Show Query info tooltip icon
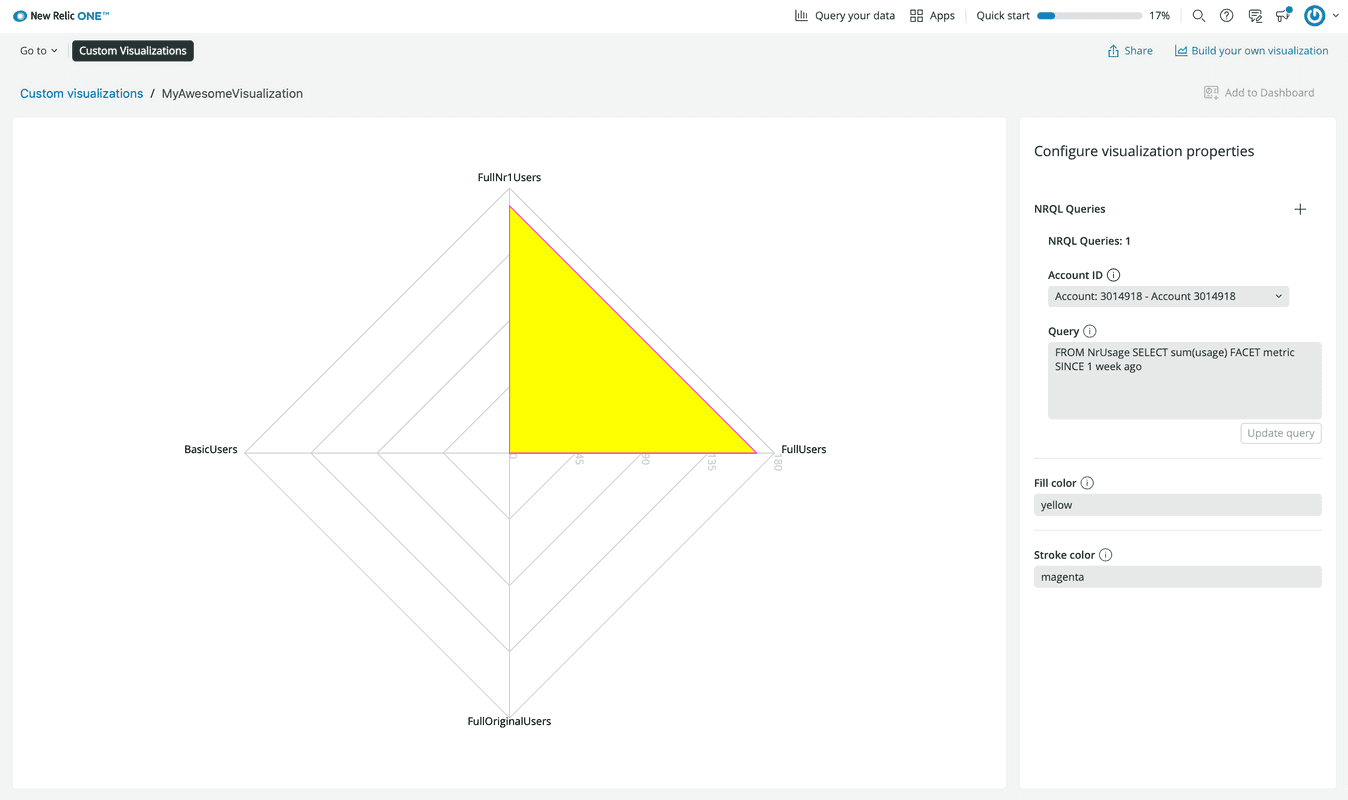This screenshot has height=800, width=1348. (x=1090, y=331)
